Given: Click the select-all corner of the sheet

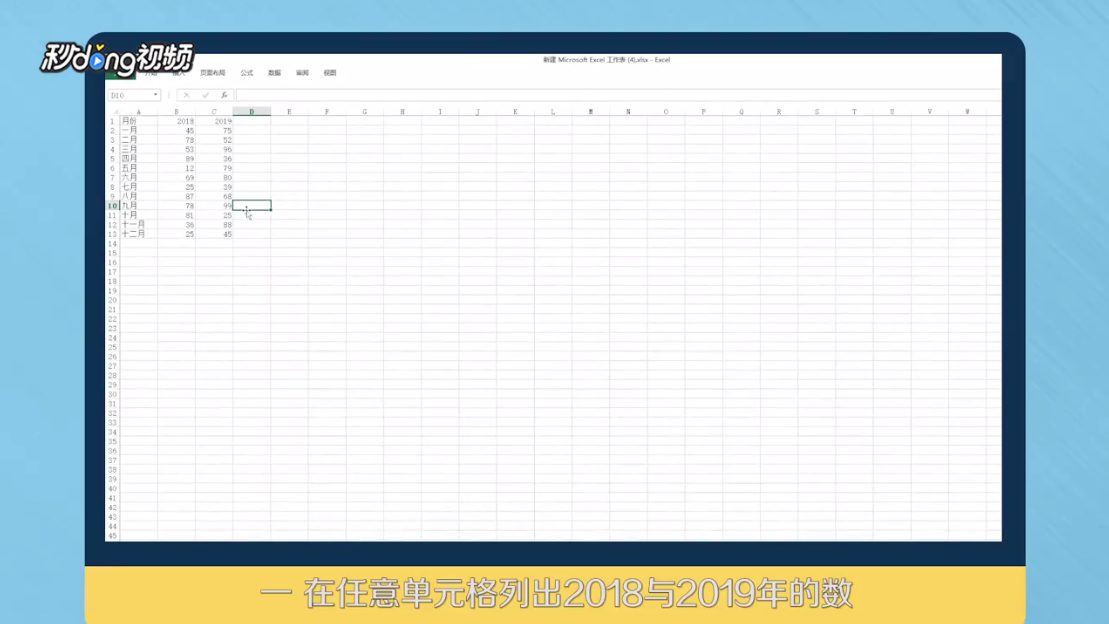Looking at the screenshot, I should [x=113, y=112].
